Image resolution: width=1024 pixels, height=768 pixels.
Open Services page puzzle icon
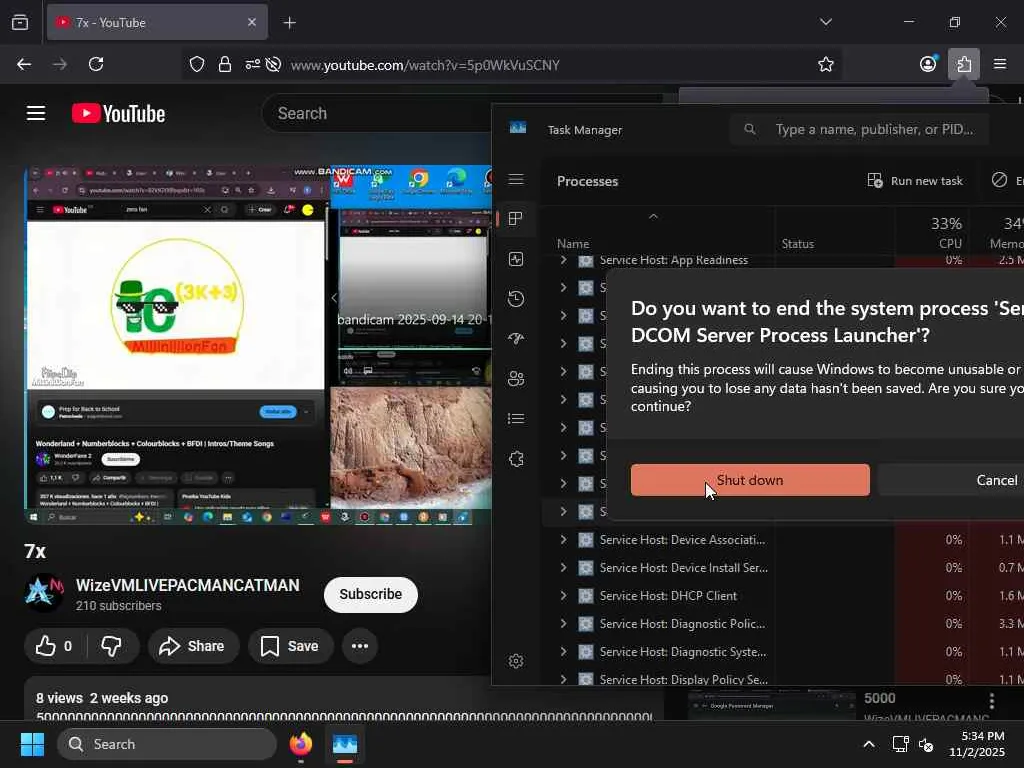[516, 459]
